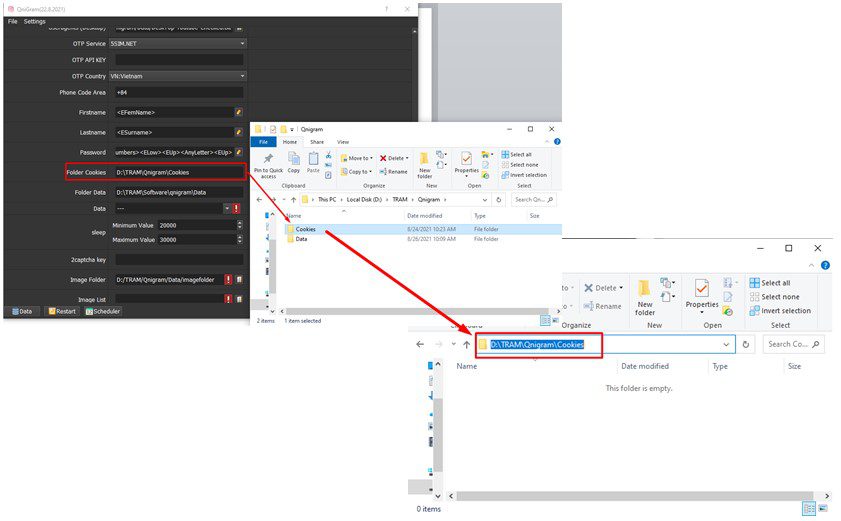Open the Data tab at QniGram bottom
This screenshot has height=521, width=841.
point(22,311)
